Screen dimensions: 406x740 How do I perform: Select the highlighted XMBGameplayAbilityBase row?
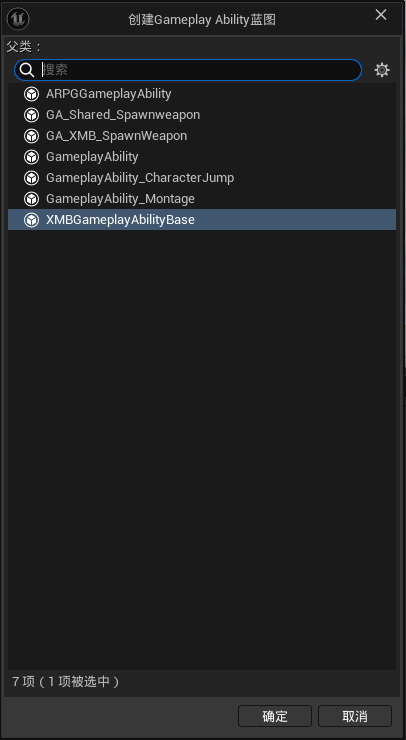click(x=202, y=220)
